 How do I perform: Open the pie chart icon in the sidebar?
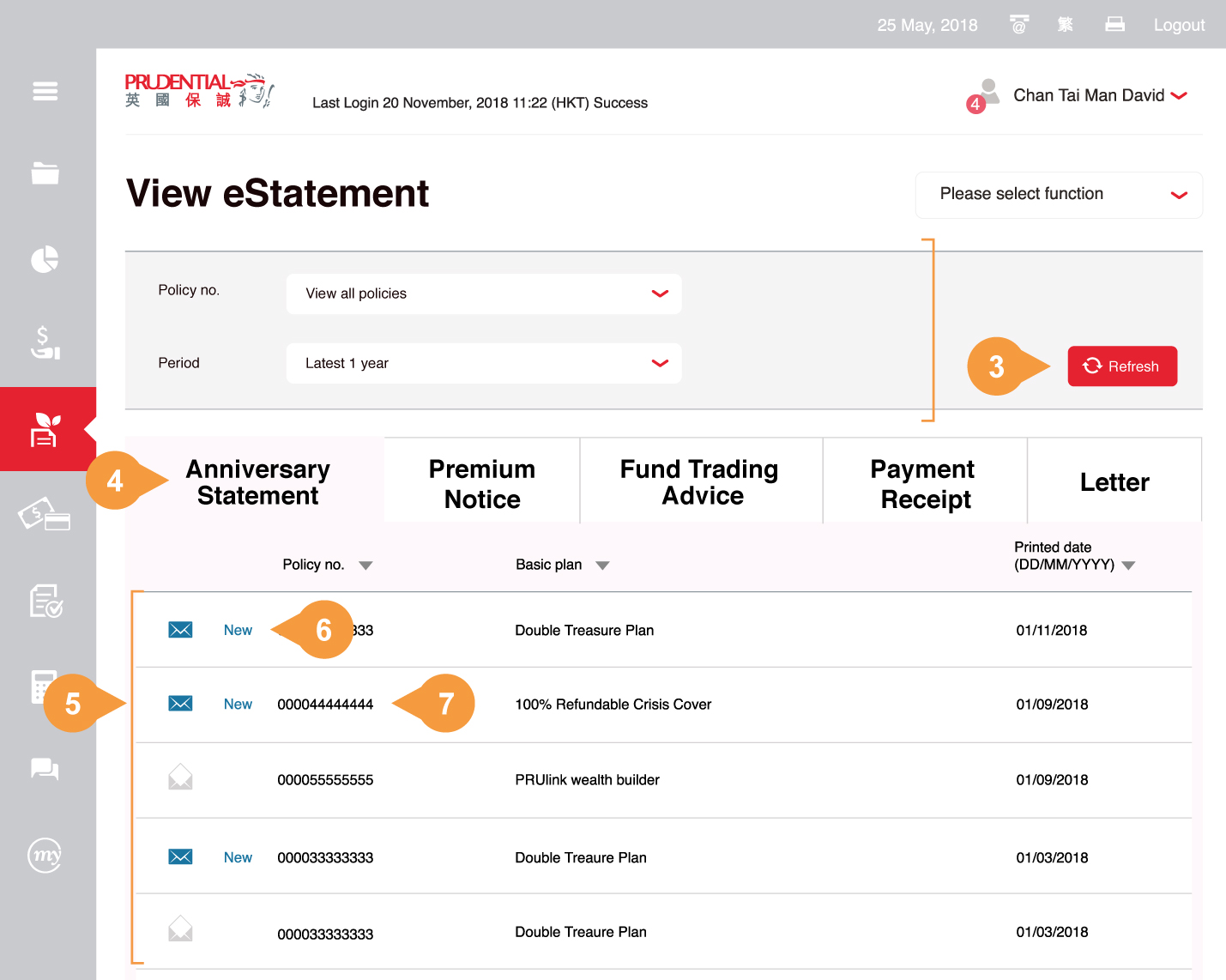pyautogui.click(x=45, y=258)
